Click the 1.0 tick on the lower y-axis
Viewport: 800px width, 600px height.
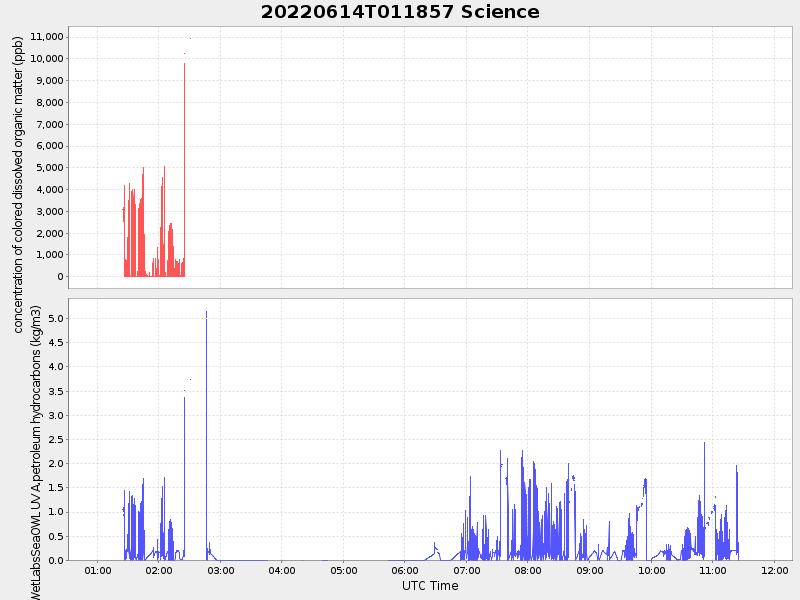[56, 512]
